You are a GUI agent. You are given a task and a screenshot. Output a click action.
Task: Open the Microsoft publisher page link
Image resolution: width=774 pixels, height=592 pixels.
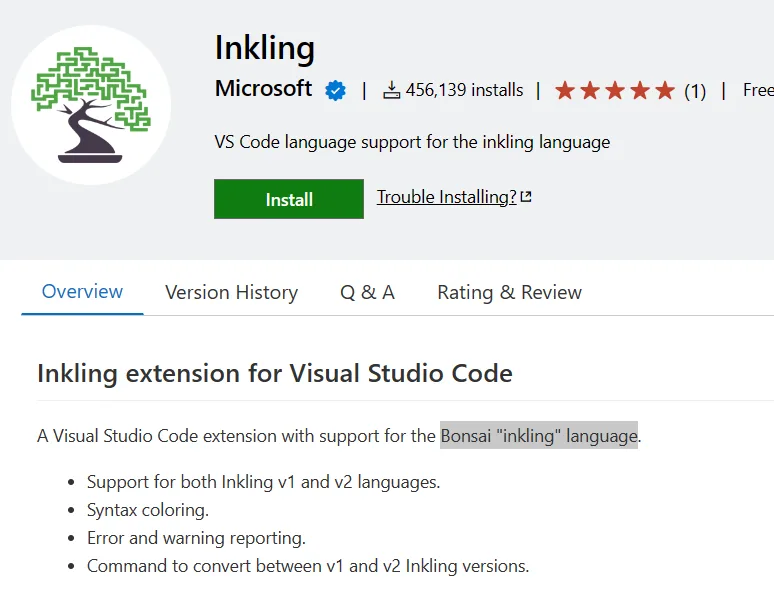[x=263, y=89]
